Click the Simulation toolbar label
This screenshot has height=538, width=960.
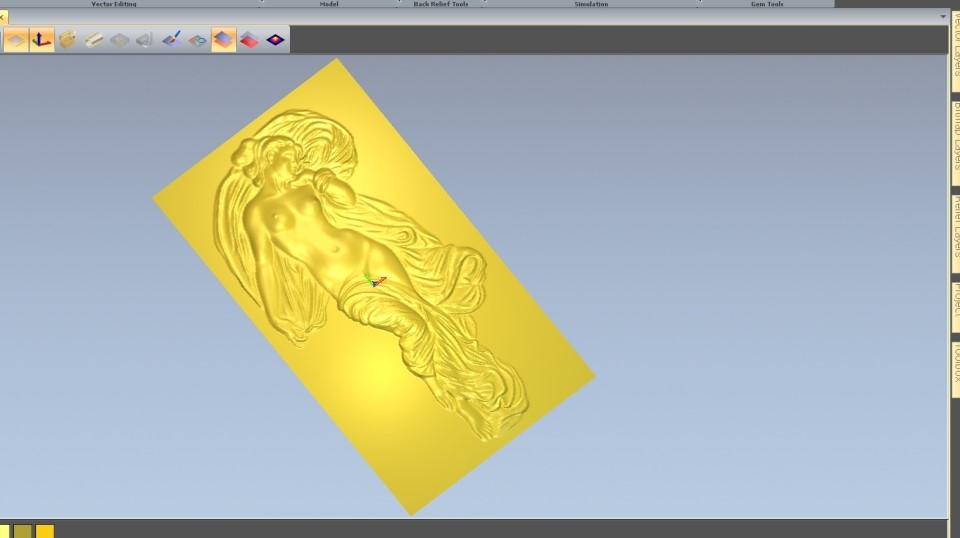[x=591, y=4]
